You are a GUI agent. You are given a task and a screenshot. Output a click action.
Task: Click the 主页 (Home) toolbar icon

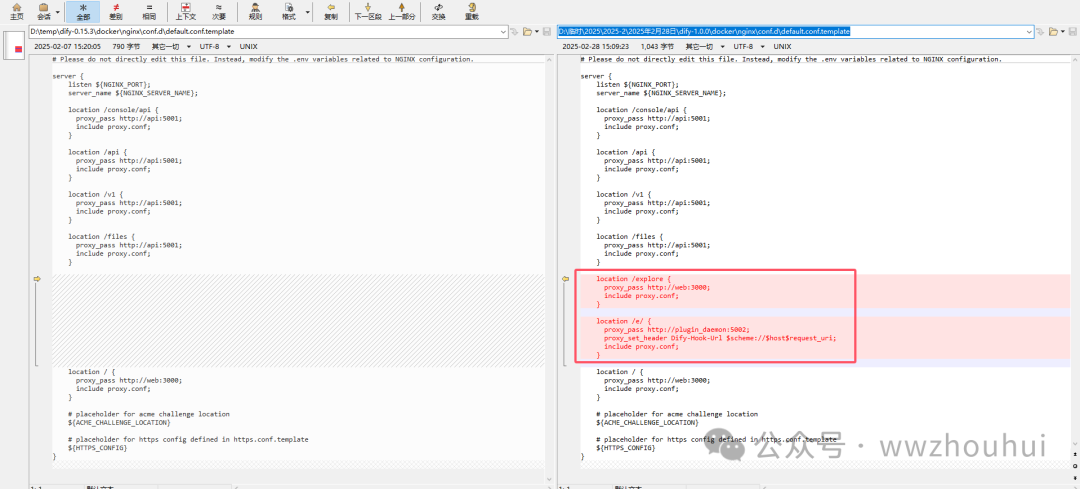point(16,12)
